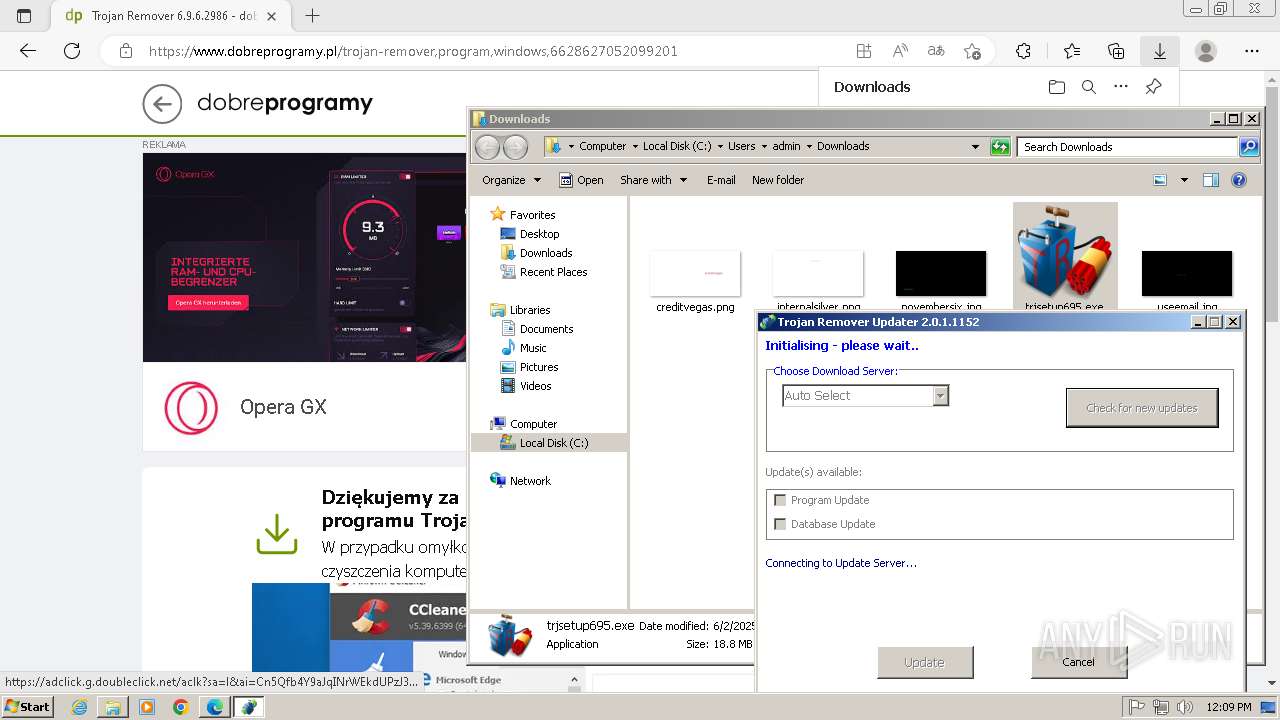The height and width of the screenshot is (720, 1280).
Task: Expand view options dropdown arrow
Action: (1184, 180)
